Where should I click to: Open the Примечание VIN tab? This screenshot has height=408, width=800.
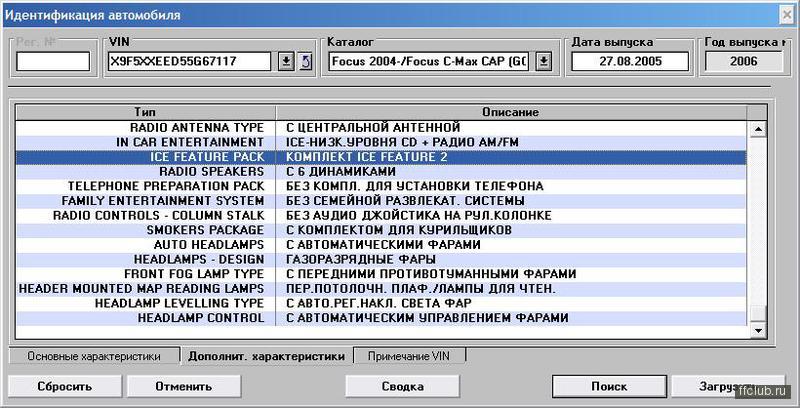click(x=409, y=356)
